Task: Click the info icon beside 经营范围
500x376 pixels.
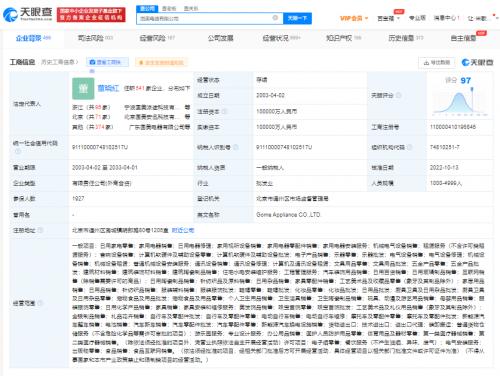Action: pos(40,303)
